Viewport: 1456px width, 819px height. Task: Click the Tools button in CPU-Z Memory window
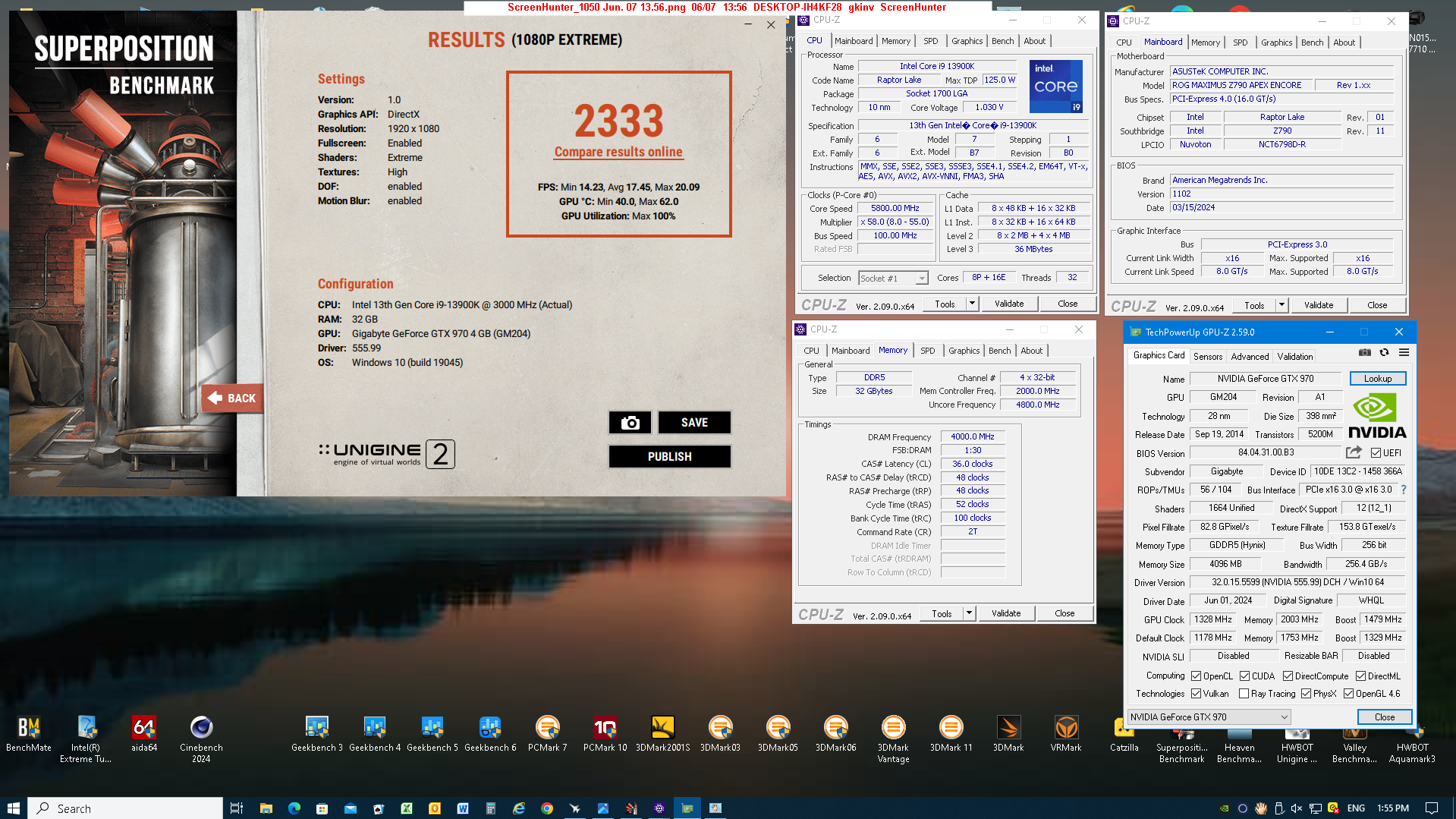coord(942,613)
